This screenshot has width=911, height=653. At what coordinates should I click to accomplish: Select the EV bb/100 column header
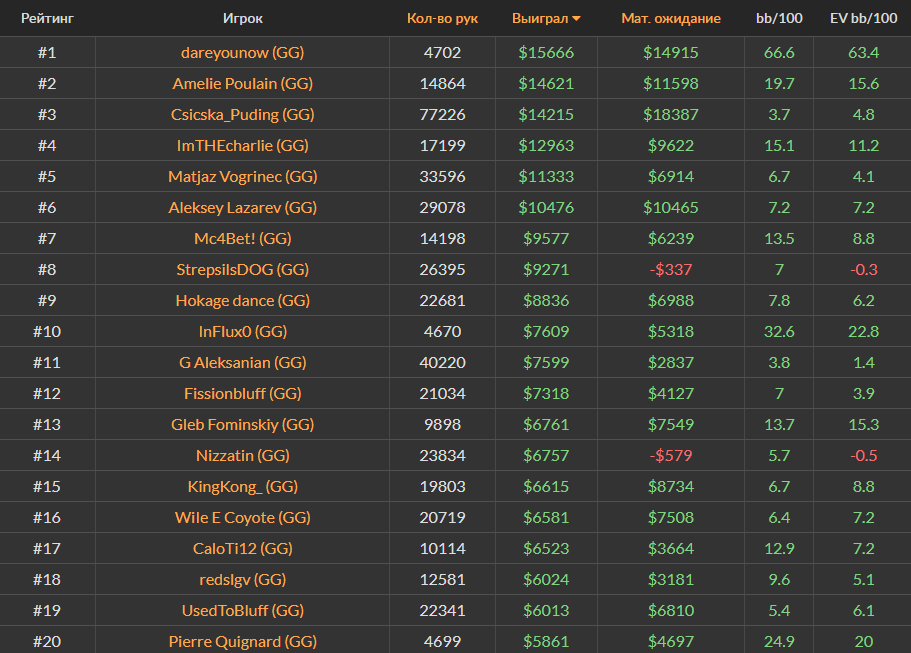tap(862, 18)
